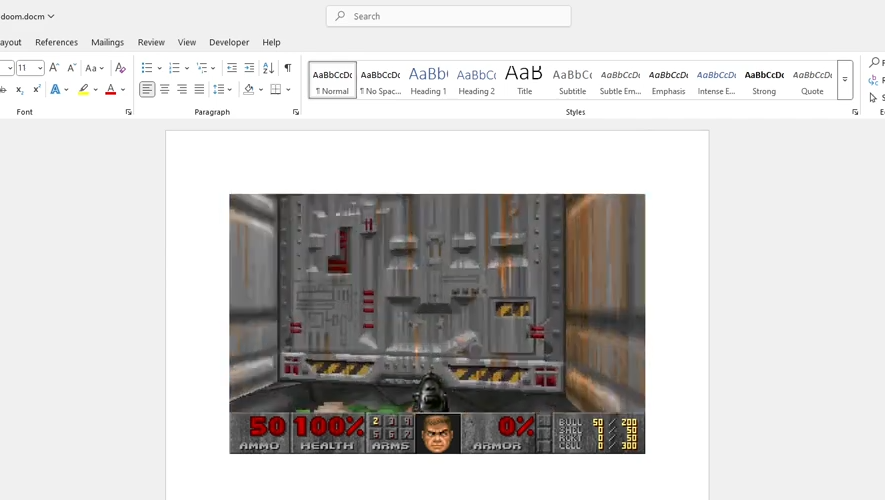Select the Doom game image in document
This screenshot has height=500, width=885.
tap(437, 324)
